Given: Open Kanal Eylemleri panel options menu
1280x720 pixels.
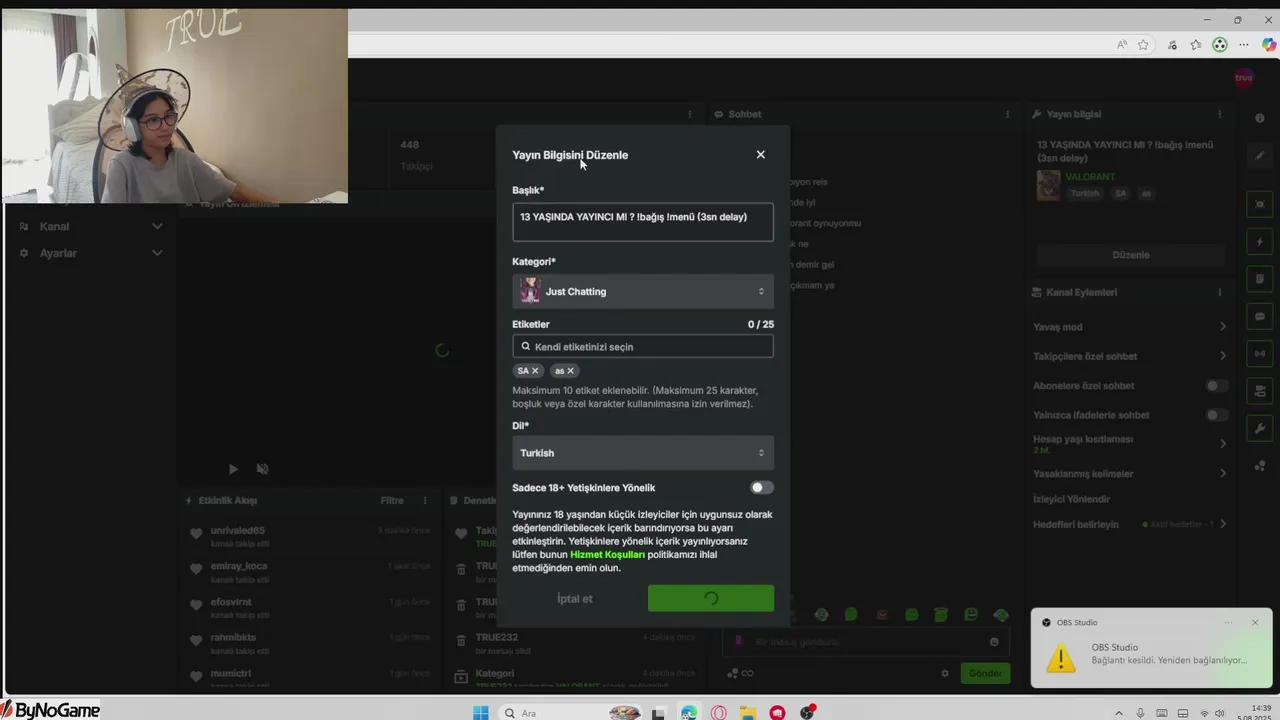Looking at the screenshot, I should click(x=1219, y=292).
